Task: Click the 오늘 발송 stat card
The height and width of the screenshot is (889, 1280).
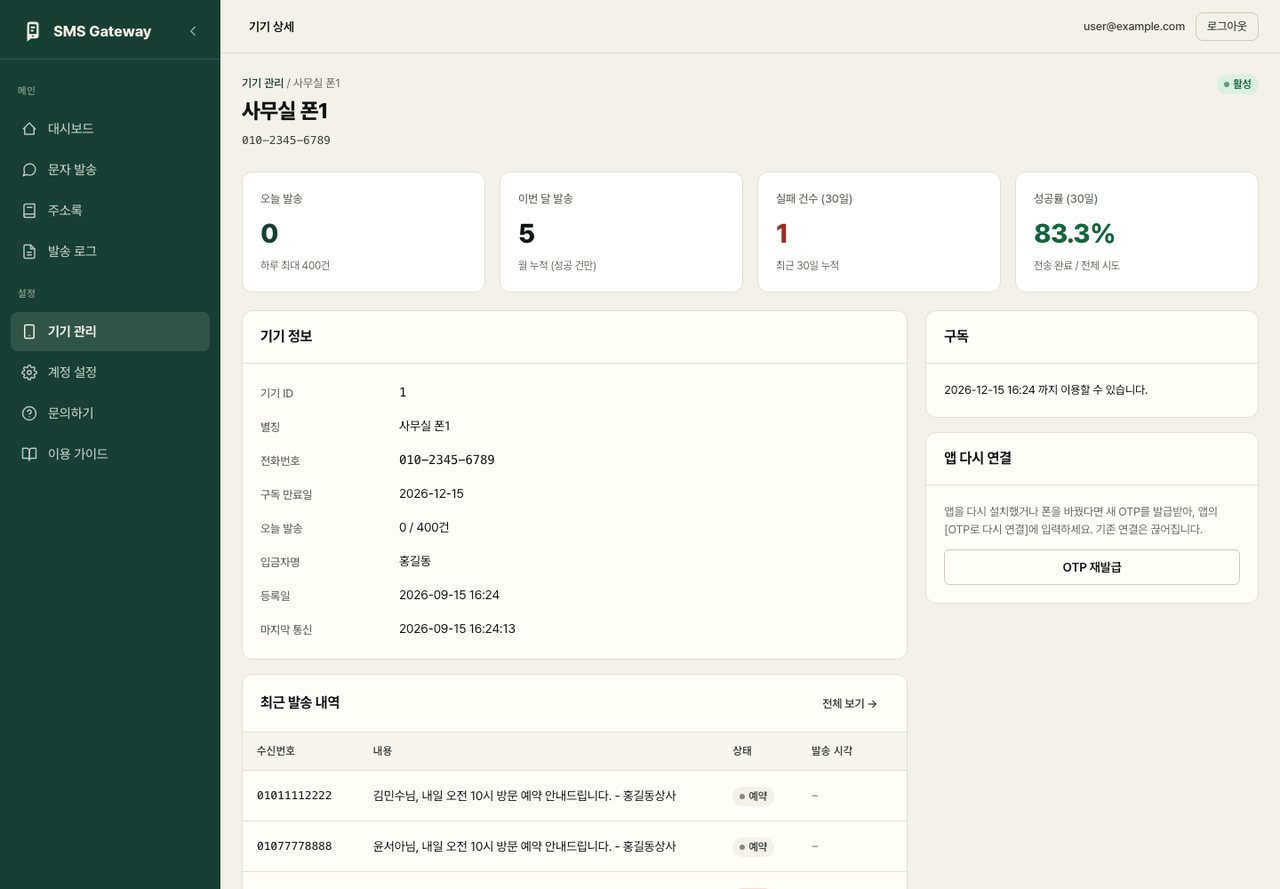Action: (364, 232)
